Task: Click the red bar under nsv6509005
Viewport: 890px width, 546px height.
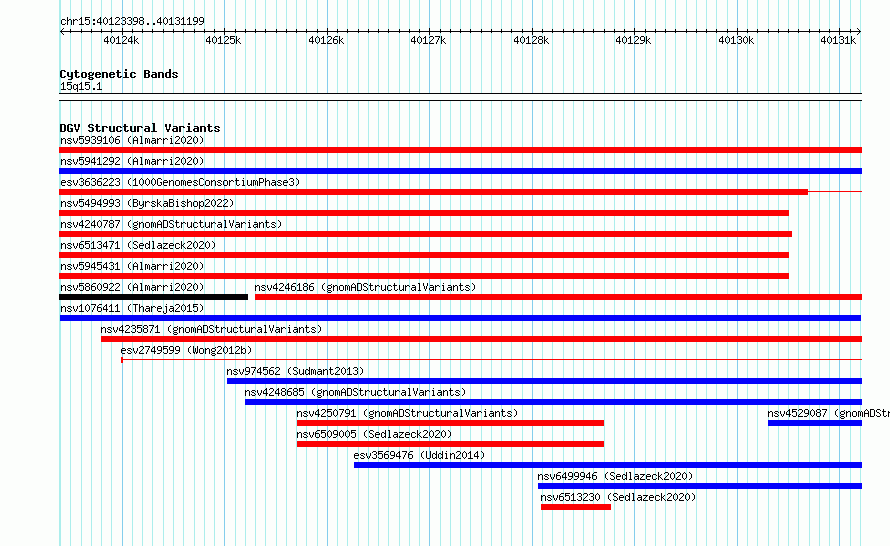Action: point(450,444)
